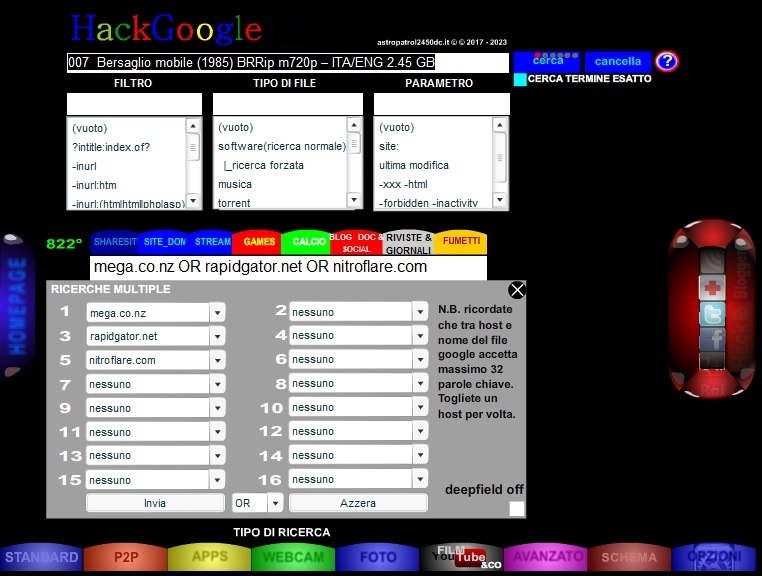Click the Azzera reset button

pos(358,503)
